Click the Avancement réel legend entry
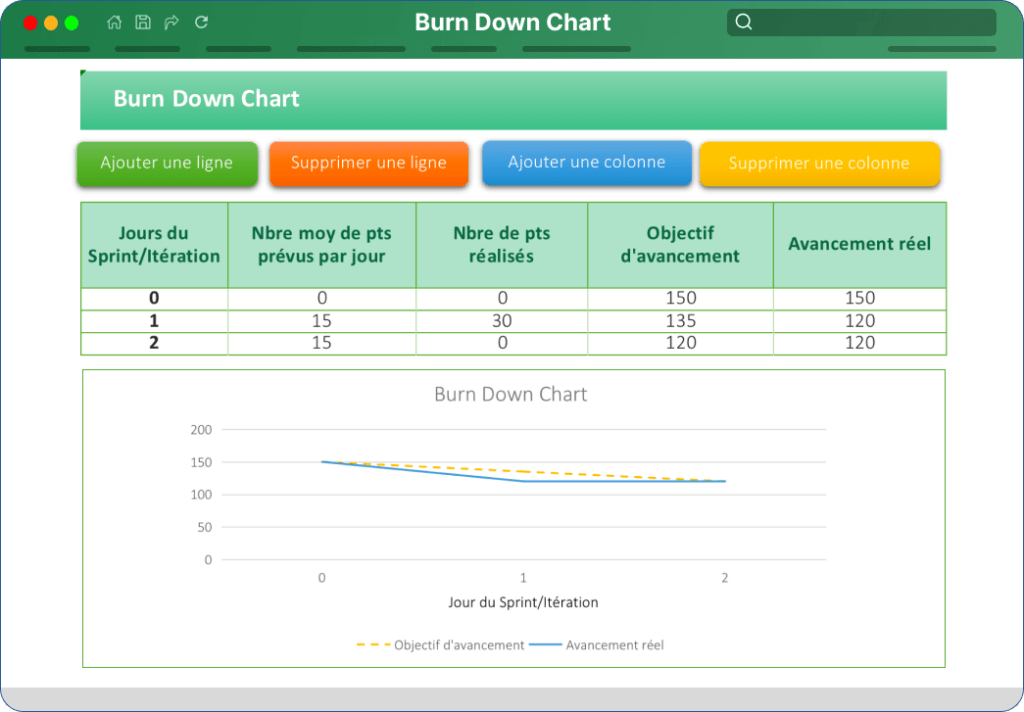 [x=596, y=645]
